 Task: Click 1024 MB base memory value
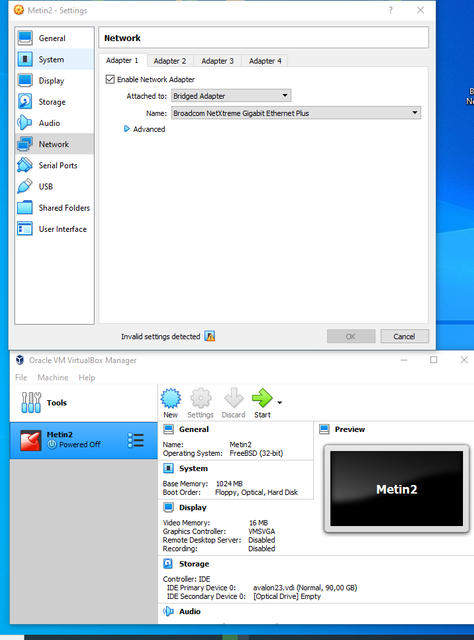229,483
